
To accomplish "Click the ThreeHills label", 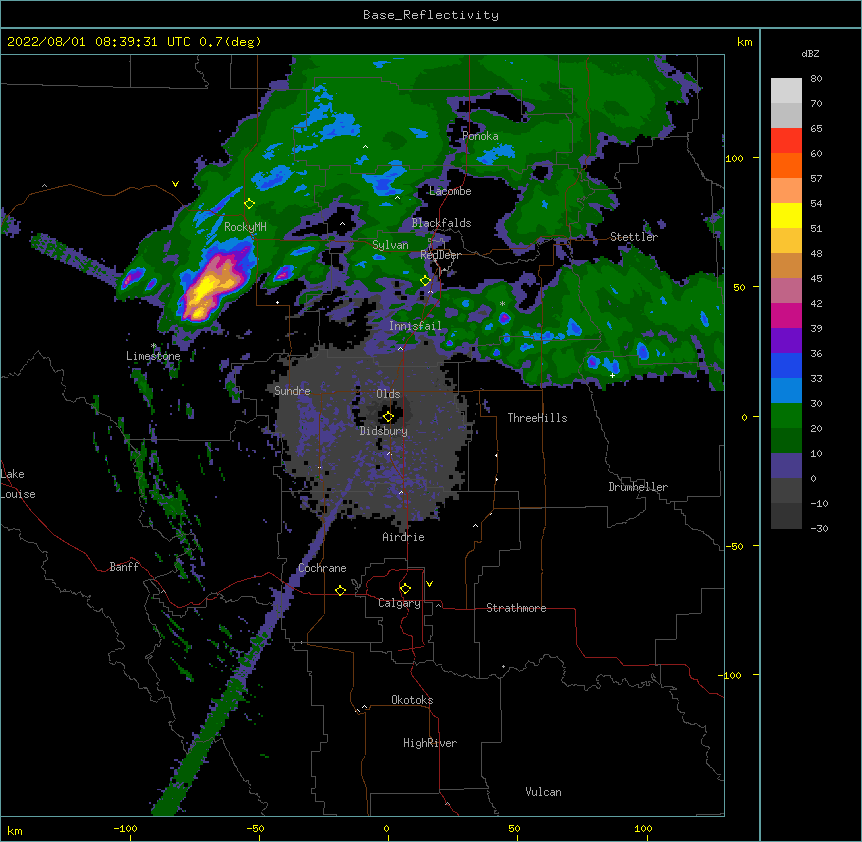I will pyautogui.click(x=537, y=418).
